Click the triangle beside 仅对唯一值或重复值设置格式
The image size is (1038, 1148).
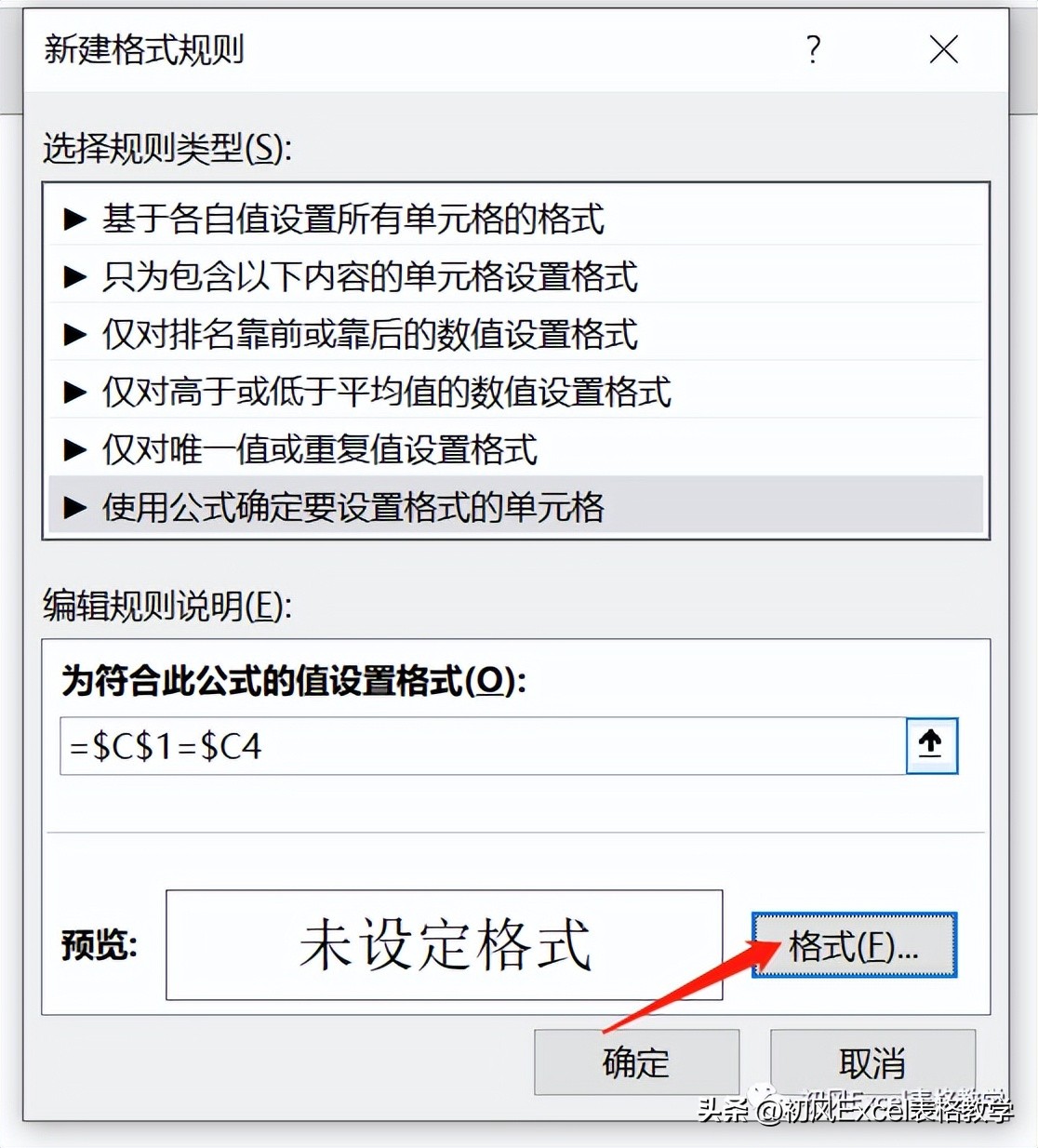pos(74,450)
